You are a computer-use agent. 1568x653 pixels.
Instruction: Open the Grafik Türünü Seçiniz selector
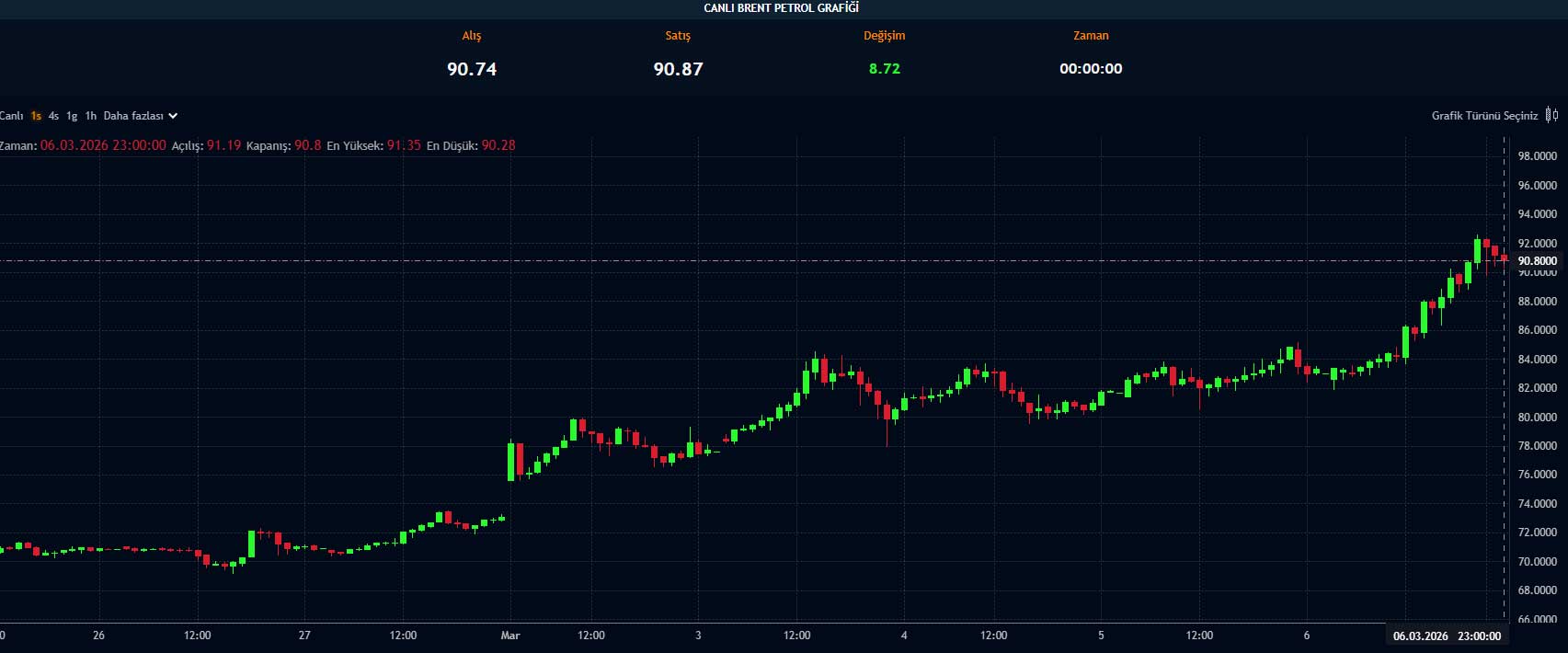coord(1484,116)
